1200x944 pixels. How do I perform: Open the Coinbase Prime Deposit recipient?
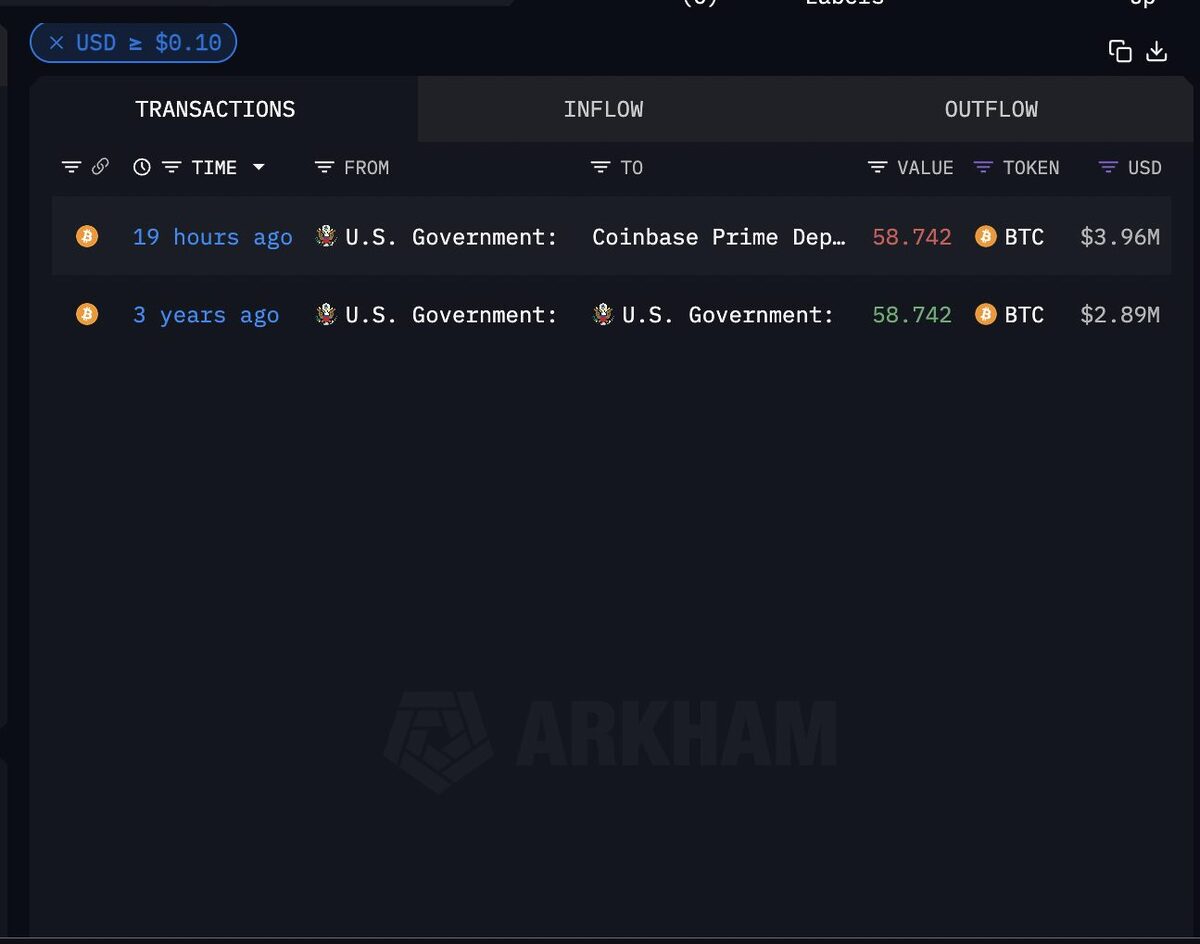(719, 237)
